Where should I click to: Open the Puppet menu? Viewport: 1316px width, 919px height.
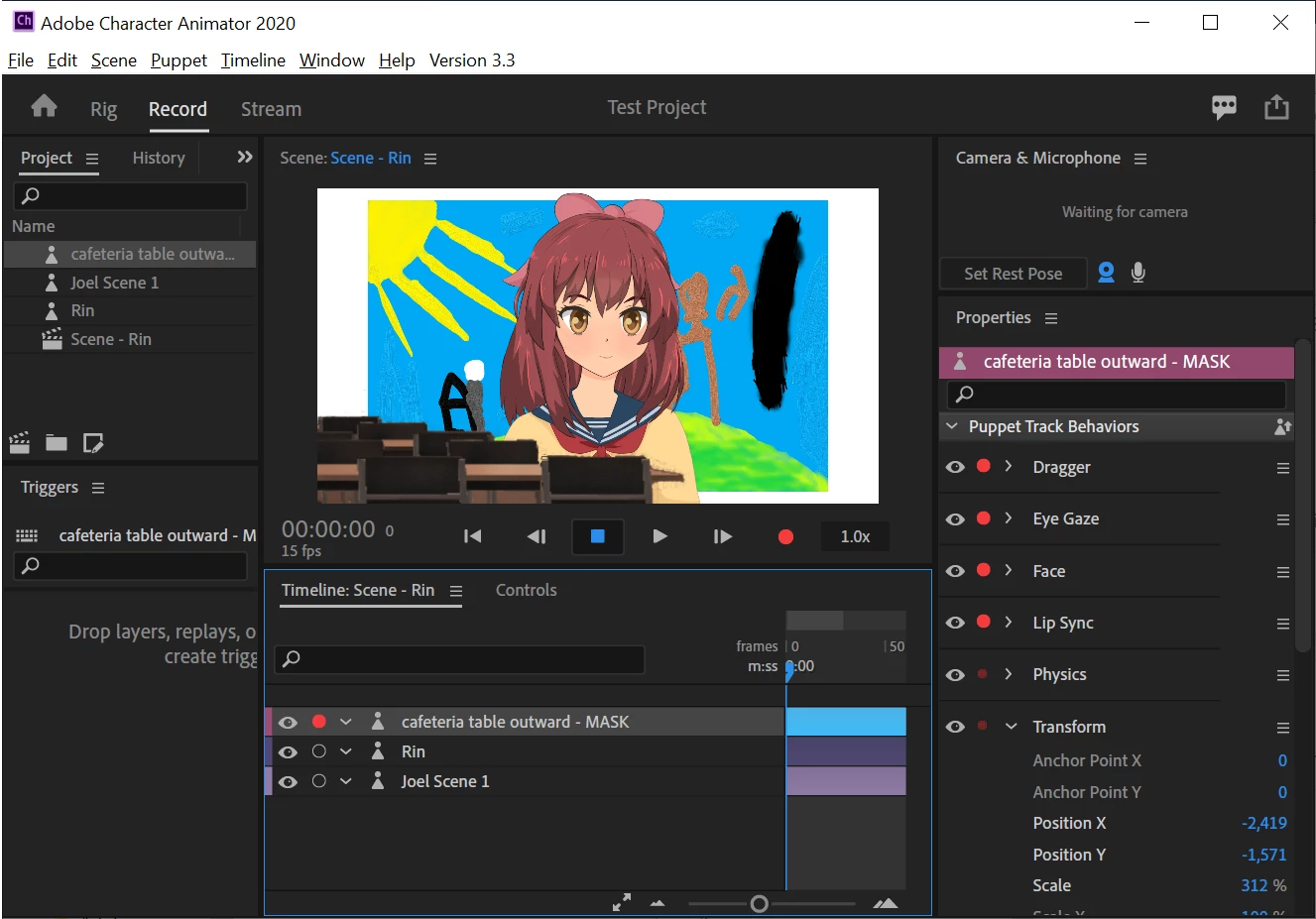tap(179, 60)
